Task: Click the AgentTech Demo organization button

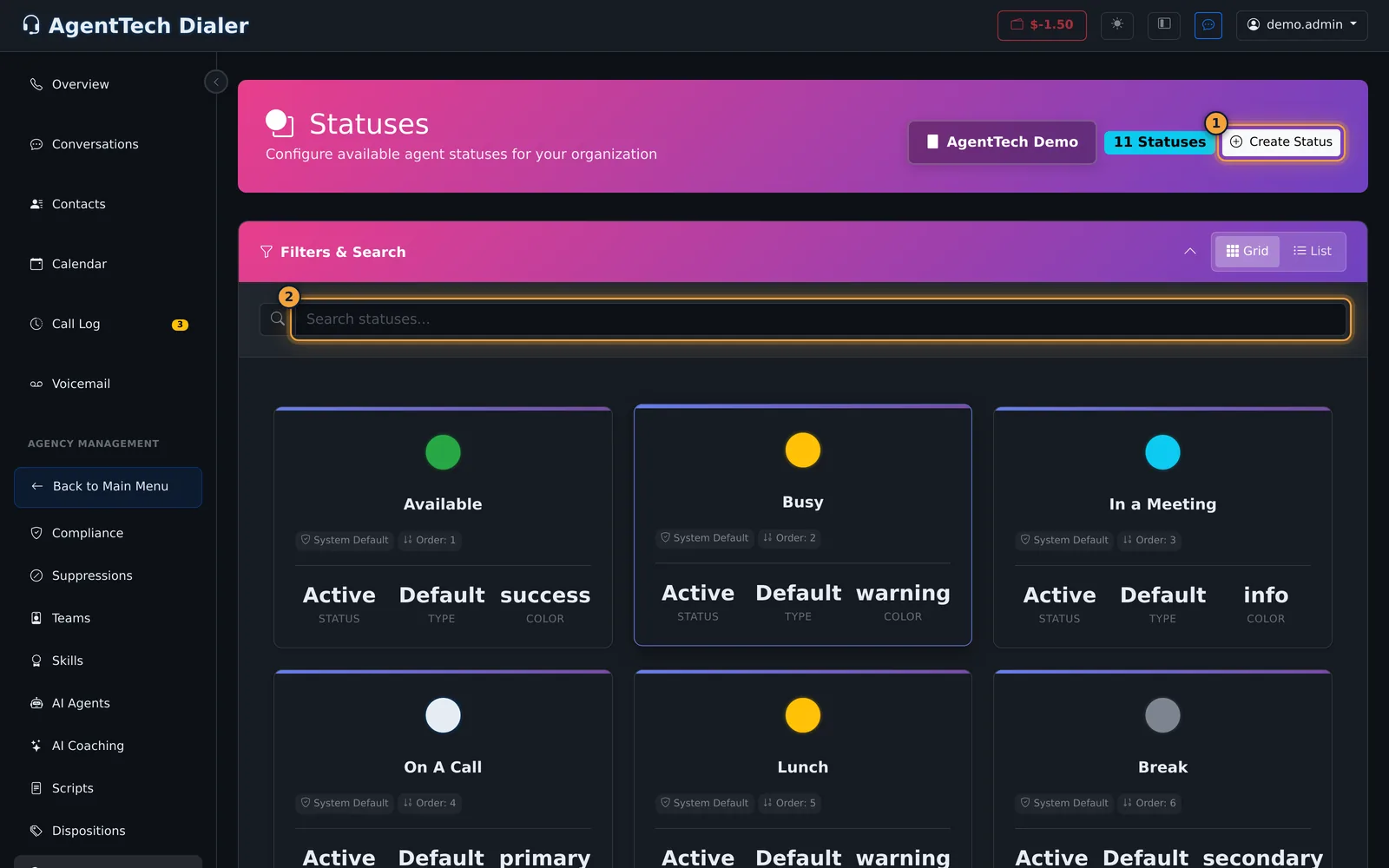Action: [1003, 142]
